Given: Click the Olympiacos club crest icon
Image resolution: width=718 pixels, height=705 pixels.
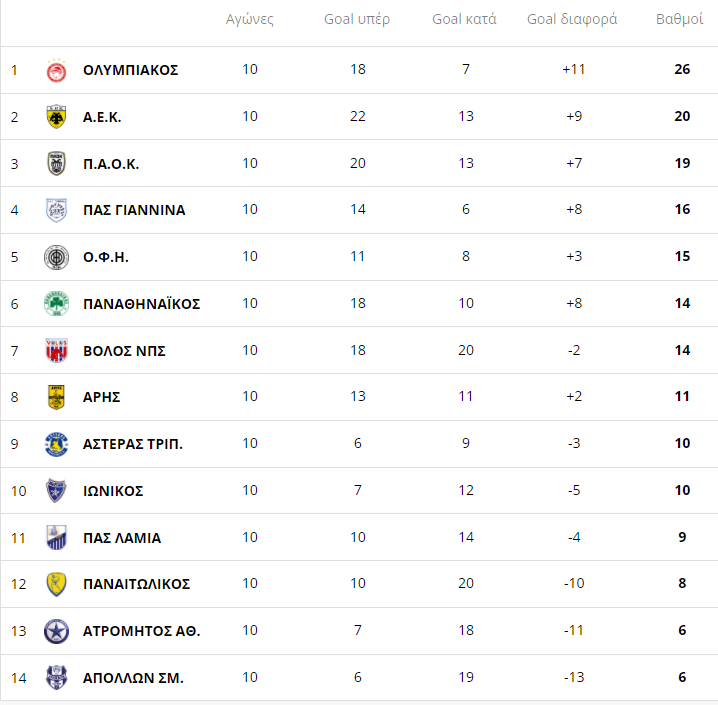Looking at the screenshot, I should (x=56, y=70).
